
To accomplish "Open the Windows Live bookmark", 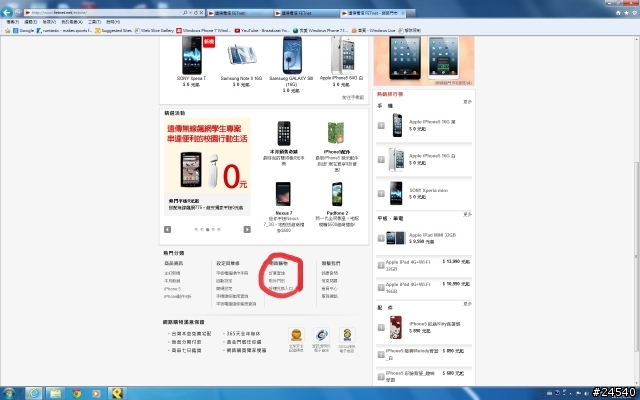I will click(373, 31).
